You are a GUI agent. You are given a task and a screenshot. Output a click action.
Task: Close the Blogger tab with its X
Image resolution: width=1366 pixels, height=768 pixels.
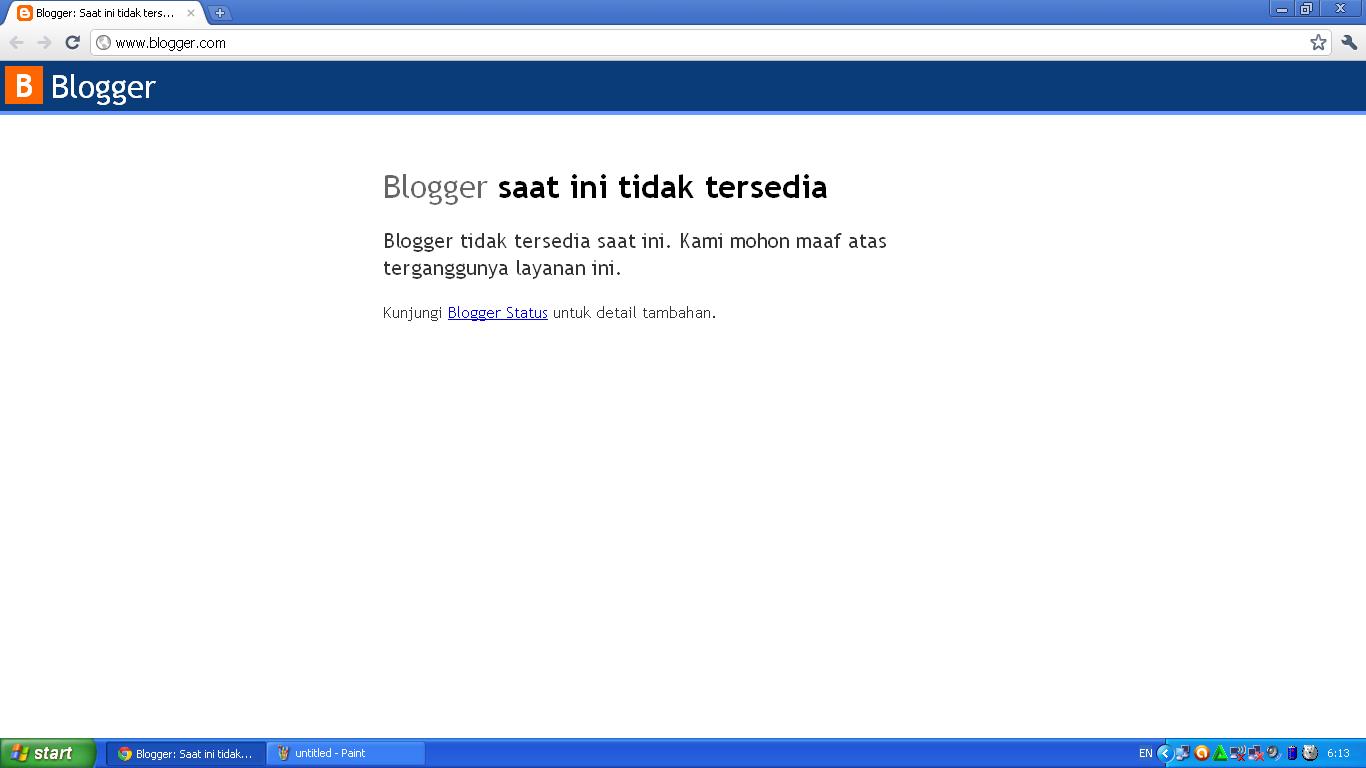tap(191, 13)
